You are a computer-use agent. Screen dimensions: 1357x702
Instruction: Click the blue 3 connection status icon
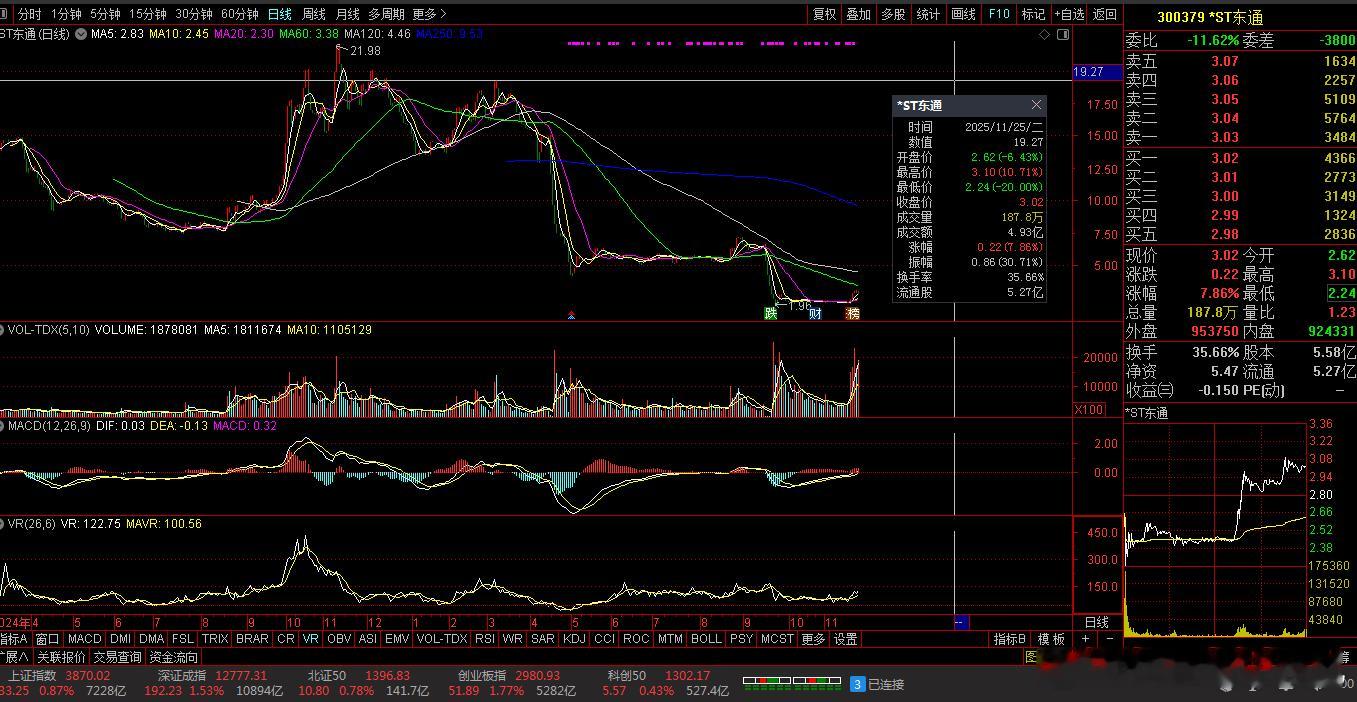pos(857,684)
